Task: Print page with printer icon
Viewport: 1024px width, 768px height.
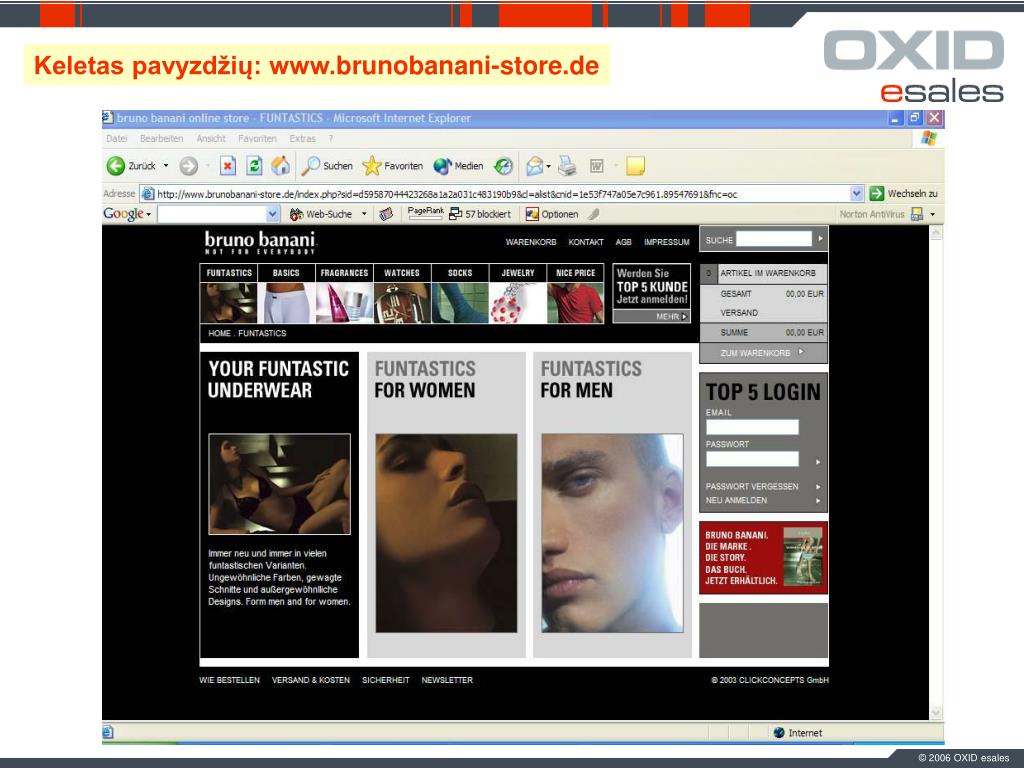Action: tap(568, 166)
